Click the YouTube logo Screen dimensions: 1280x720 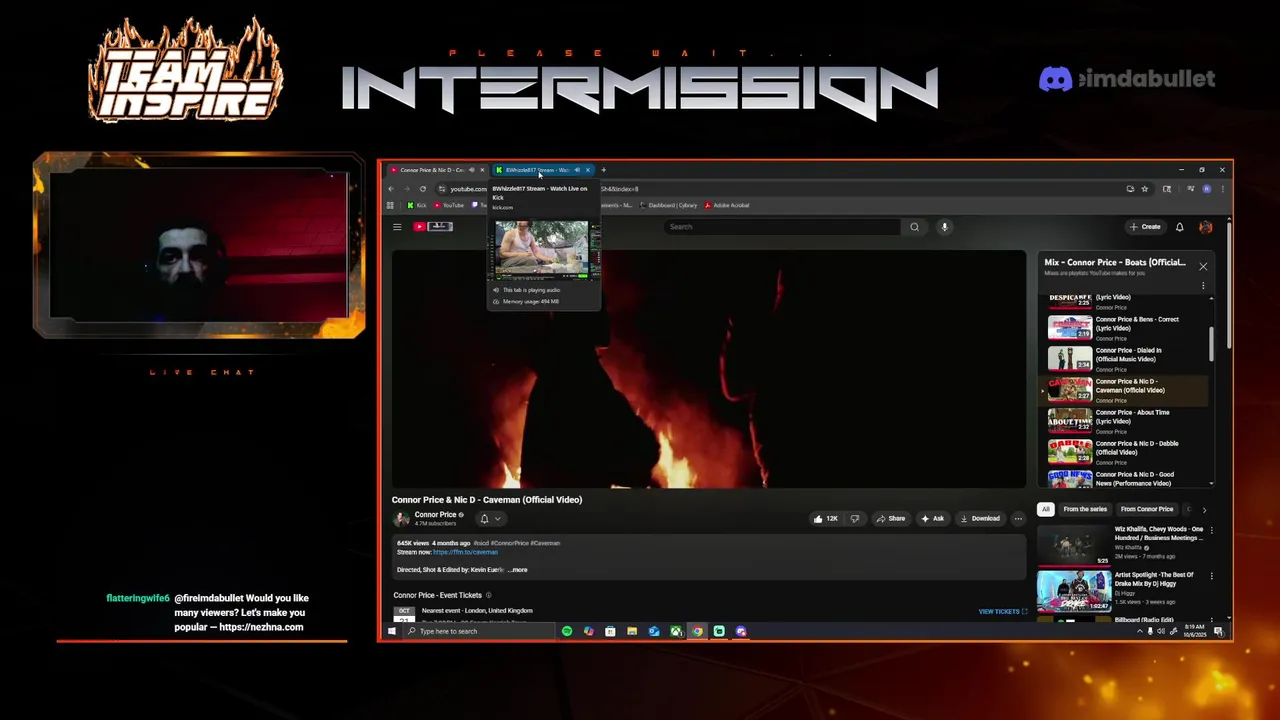click(434, 227)
